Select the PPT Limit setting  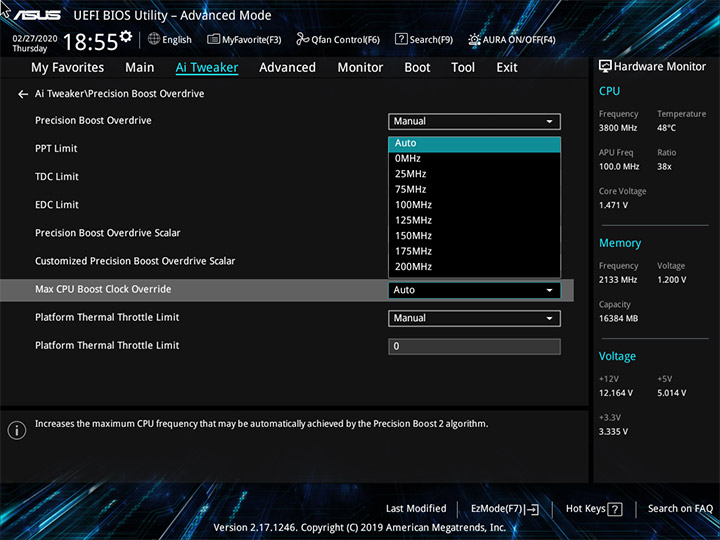tap(56, 149)
